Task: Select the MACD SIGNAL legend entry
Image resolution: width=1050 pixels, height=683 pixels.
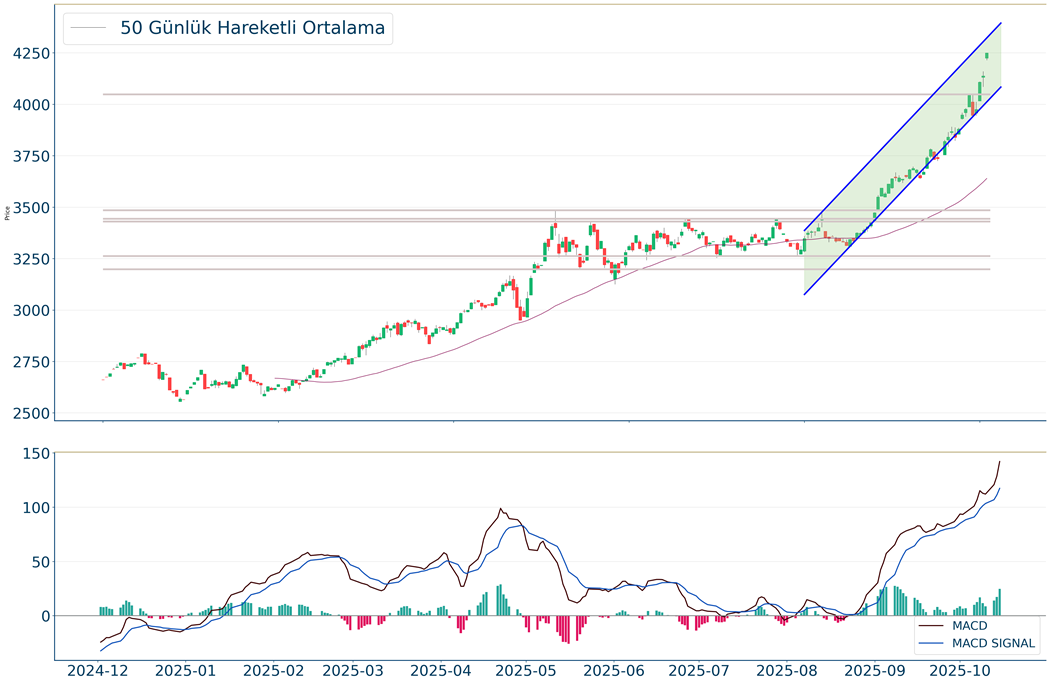Action: point(994,643)
